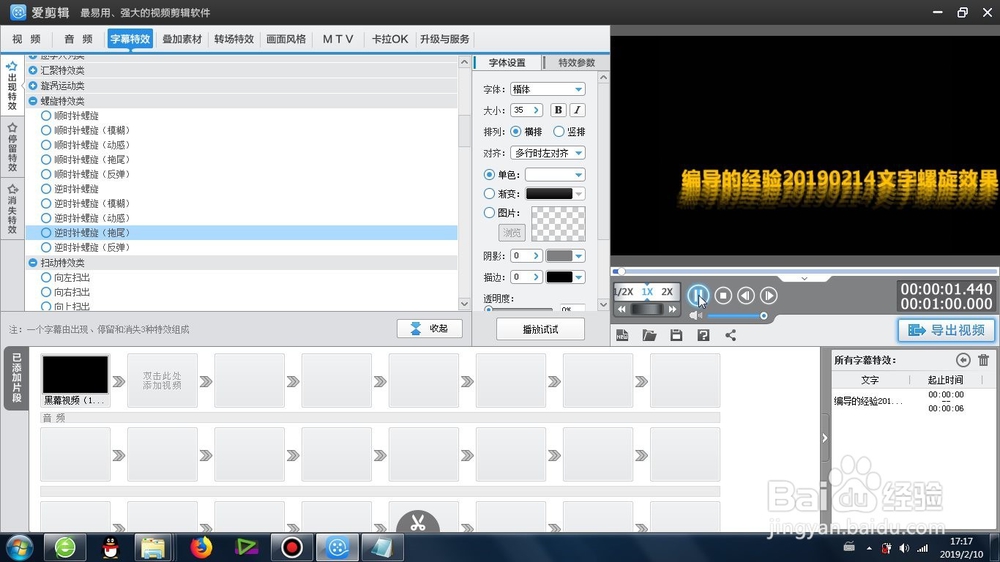Open the 对齐 alignment dropdown

pos(548,153)
